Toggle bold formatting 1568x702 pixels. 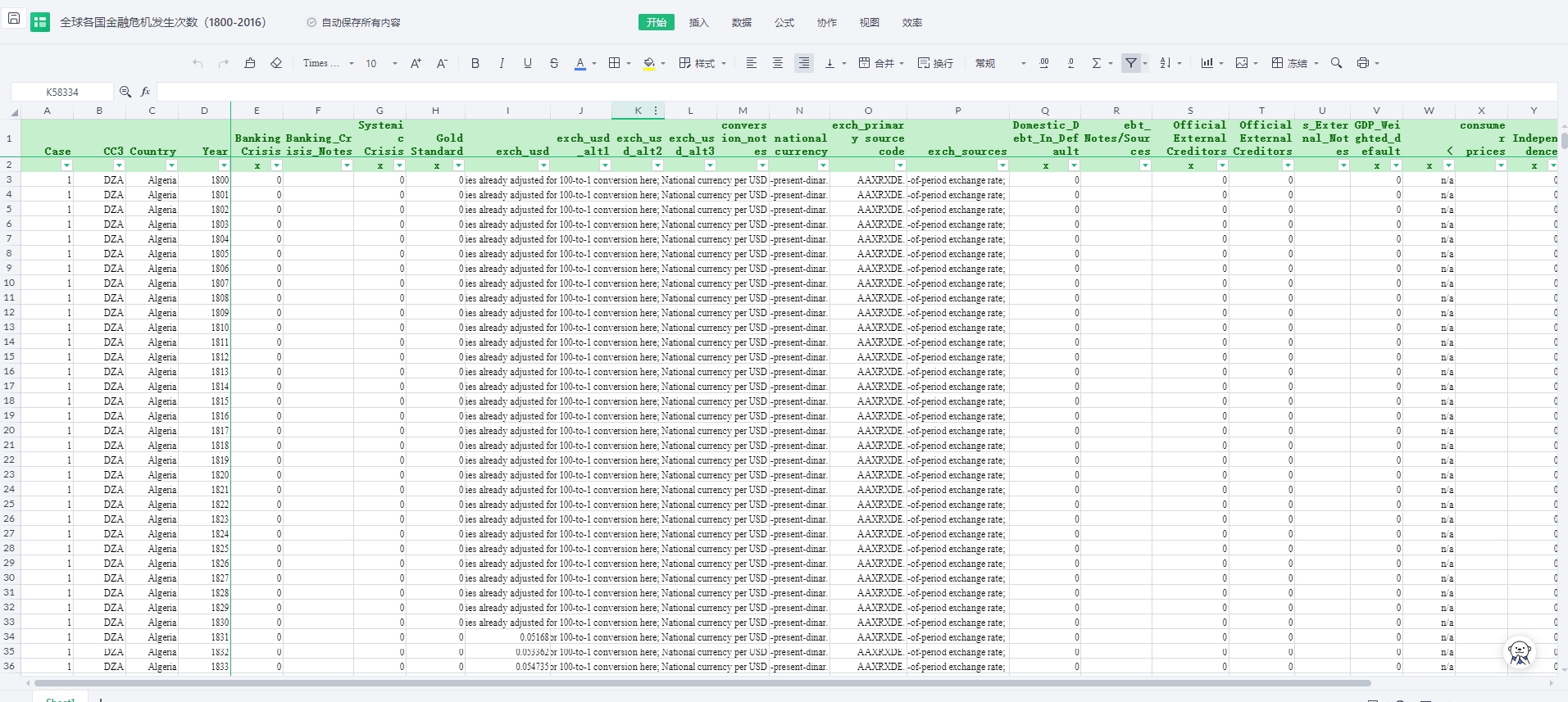(475, 63)
